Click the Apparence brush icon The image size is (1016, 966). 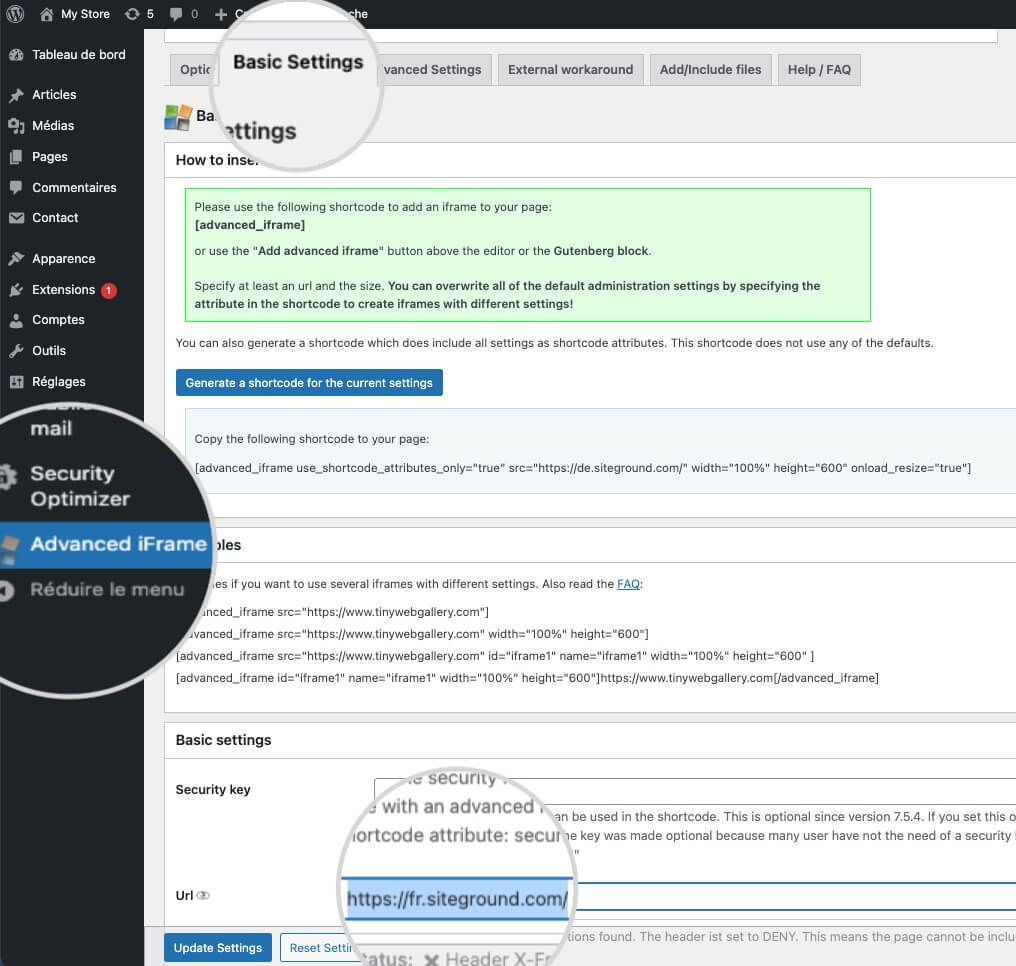click(x=16, y=259)
